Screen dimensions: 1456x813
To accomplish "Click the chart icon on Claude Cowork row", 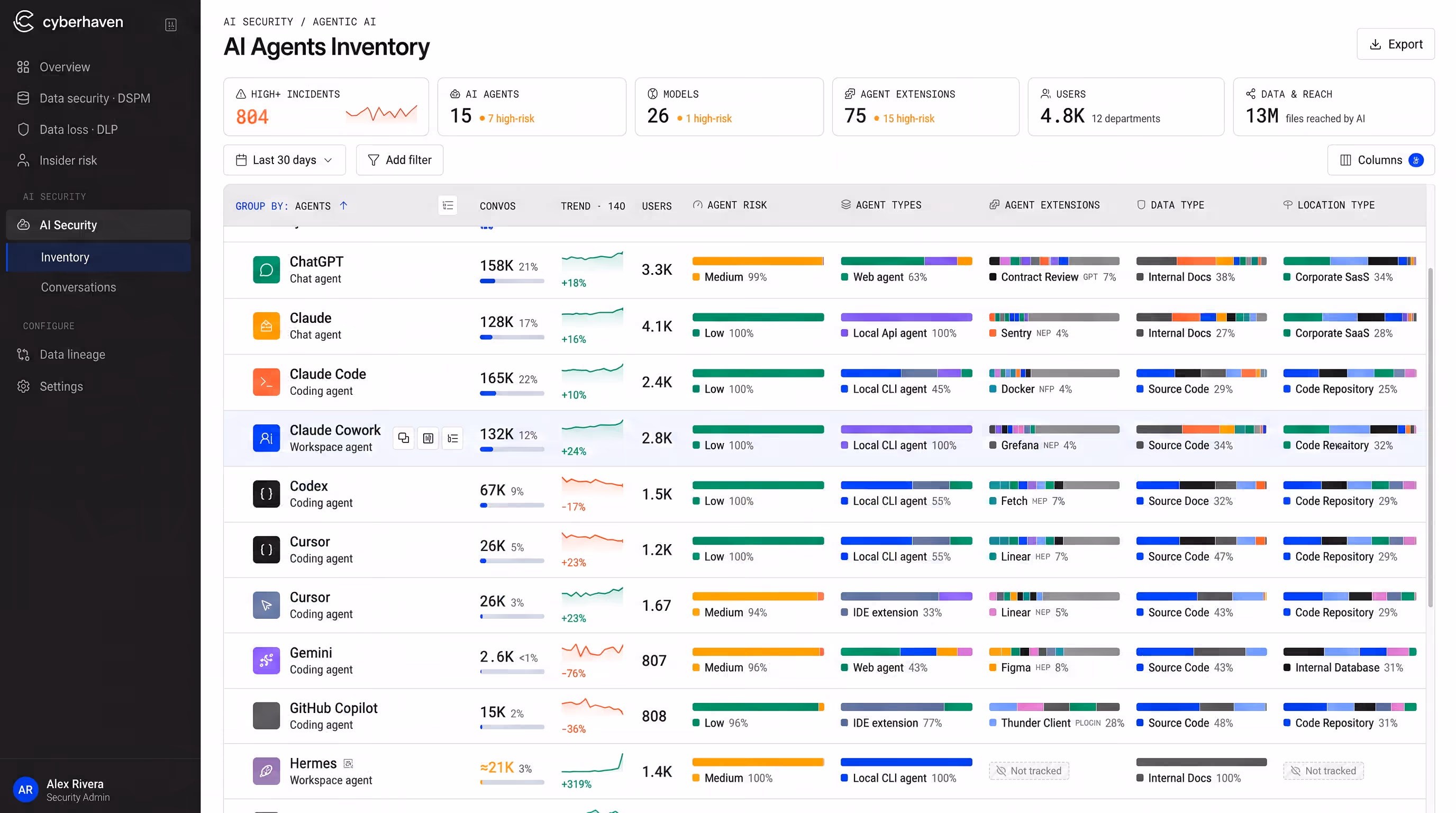I will [x=429, y=438].
